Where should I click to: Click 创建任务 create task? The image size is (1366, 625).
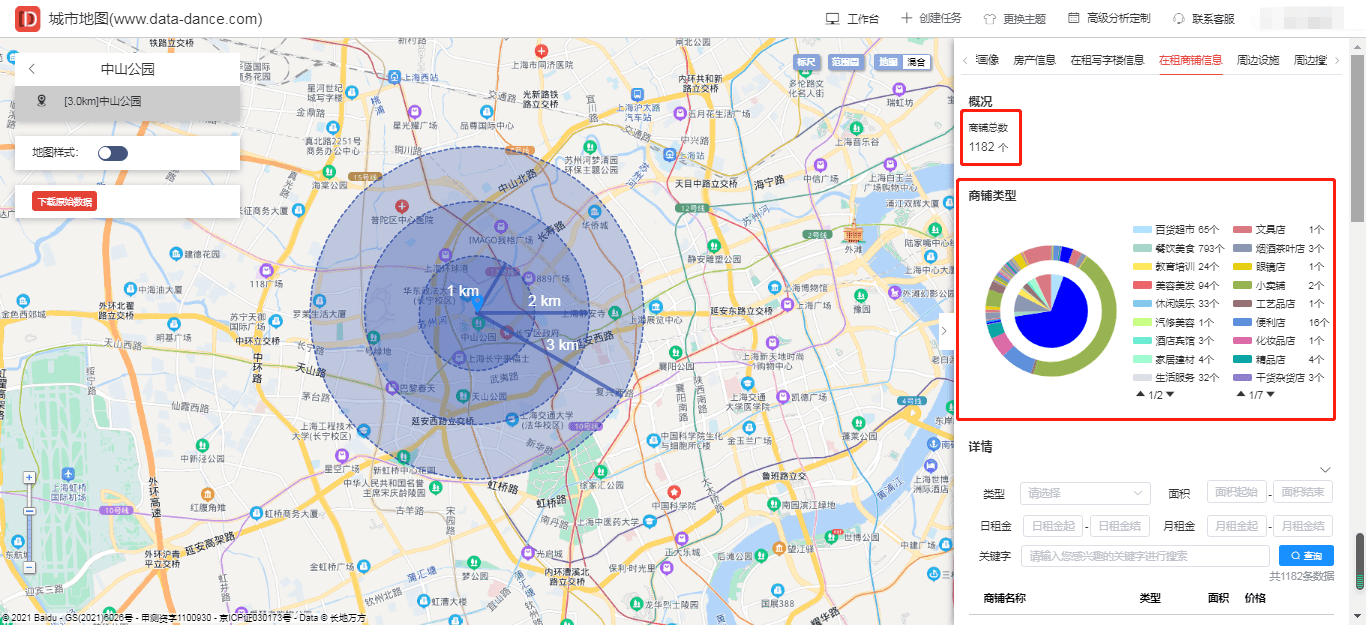coord(931,19)
